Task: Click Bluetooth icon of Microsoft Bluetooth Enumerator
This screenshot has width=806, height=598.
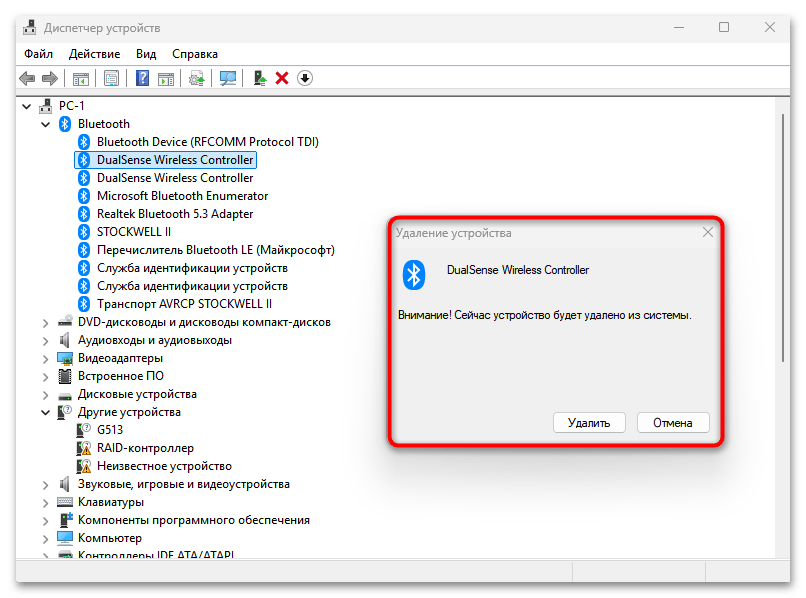Action: pyautogui.click(x=84, y=196)
